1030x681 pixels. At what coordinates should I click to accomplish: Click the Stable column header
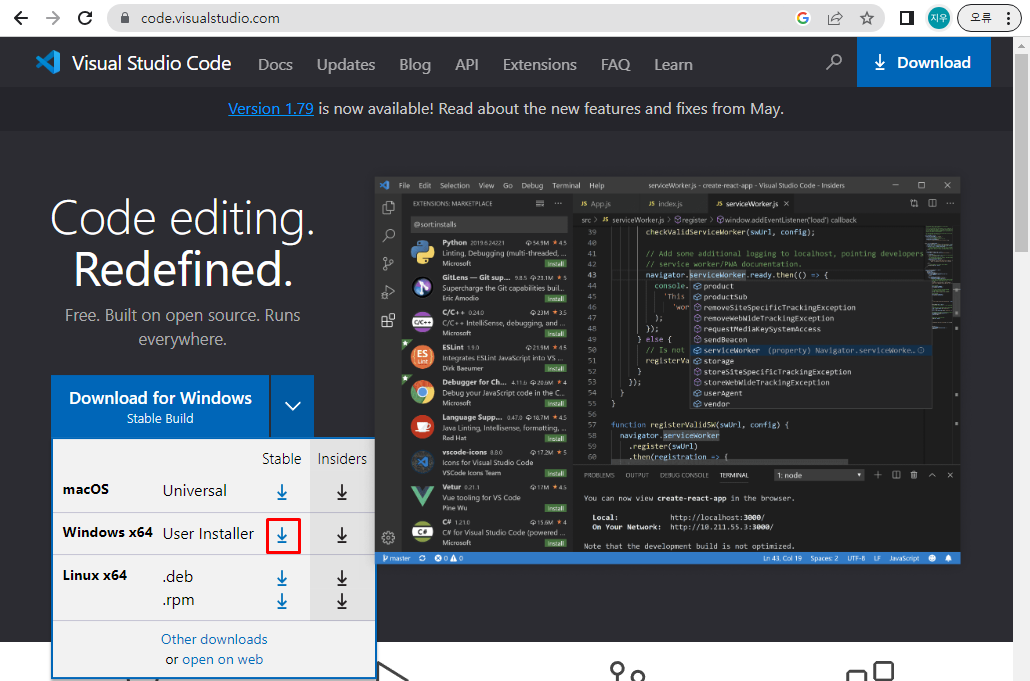[x=281, y=458]
